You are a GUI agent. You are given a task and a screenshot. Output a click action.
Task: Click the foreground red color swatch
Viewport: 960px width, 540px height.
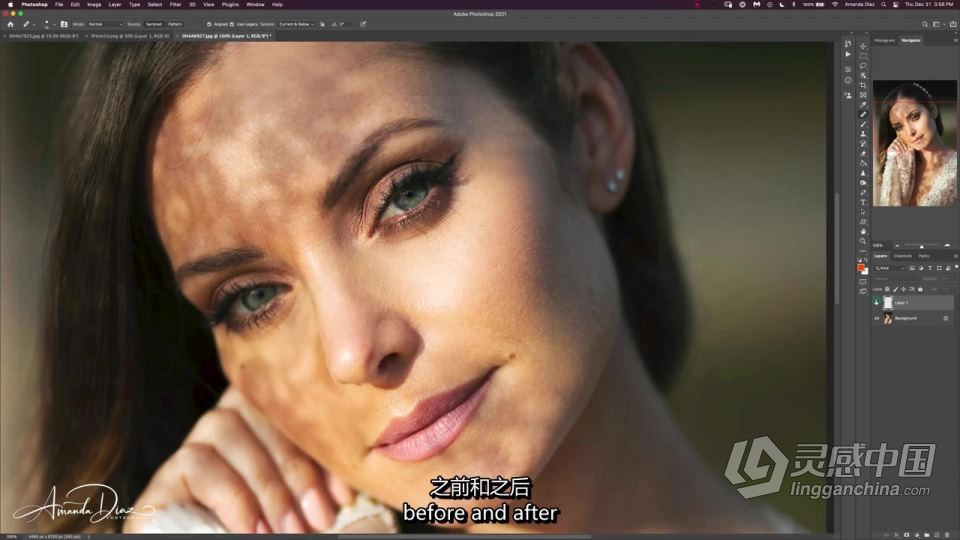coord(861,268)
